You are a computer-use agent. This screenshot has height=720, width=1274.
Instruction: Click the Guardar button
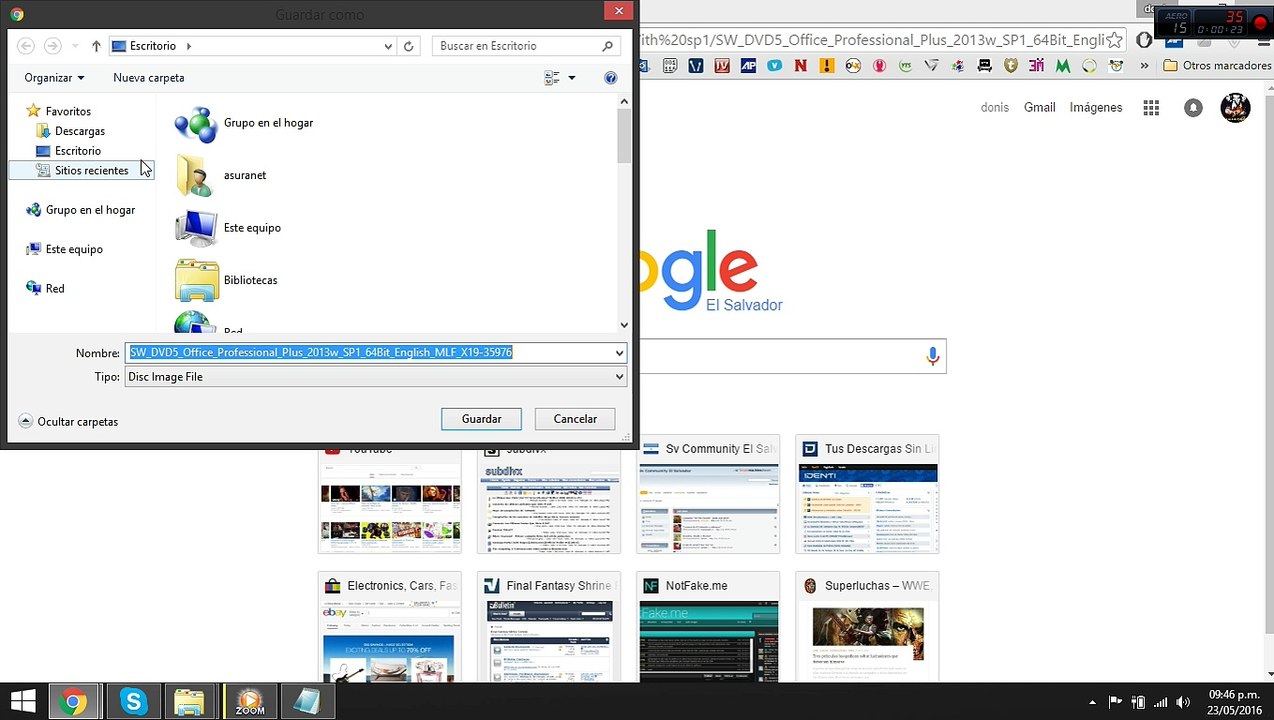click(481, 419)
